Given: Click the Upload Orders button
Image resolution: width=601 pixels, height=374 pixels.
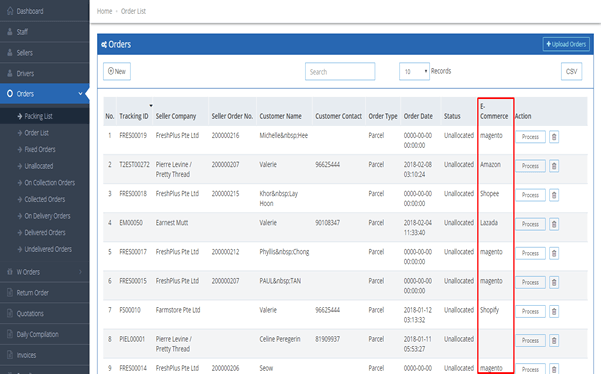Looking at the screenshot, I should click(566, 44).
